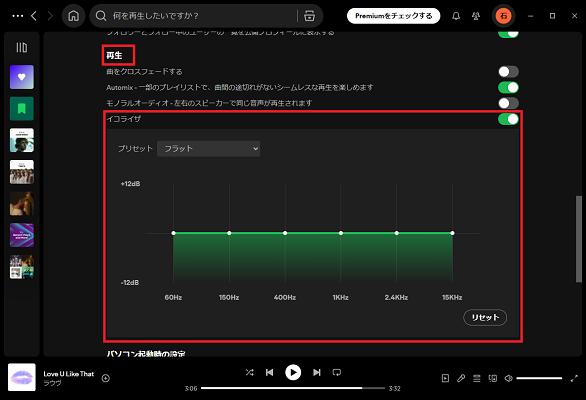Open the green bookmark episodes tile
Viewport: 586px width, 400px height.
click(22, 109)
